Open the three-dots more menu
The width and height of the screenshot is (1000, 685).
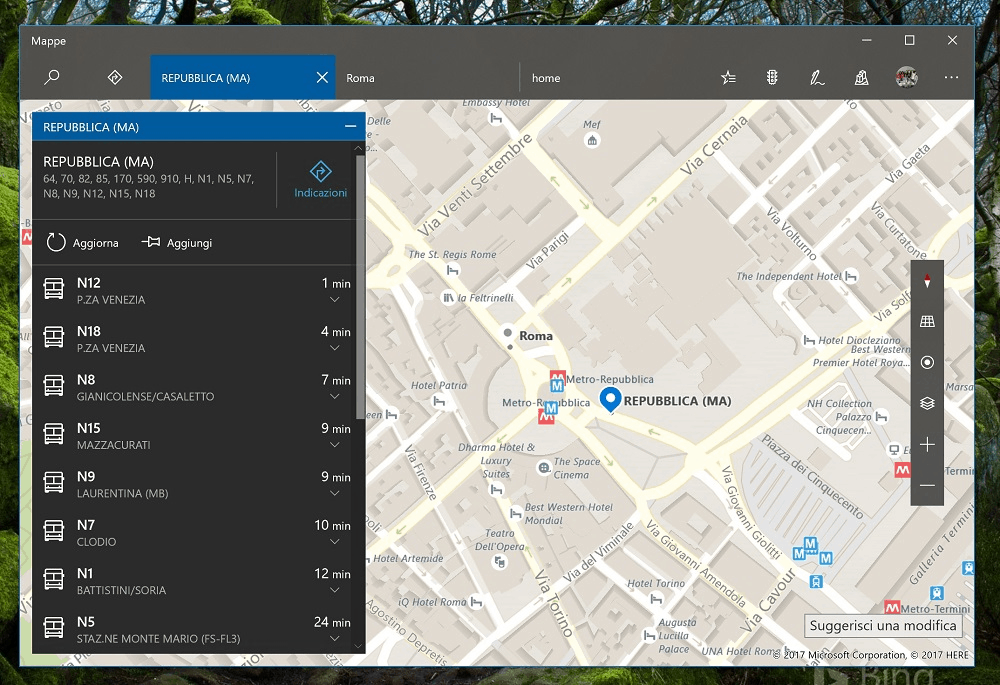point(951,78)
